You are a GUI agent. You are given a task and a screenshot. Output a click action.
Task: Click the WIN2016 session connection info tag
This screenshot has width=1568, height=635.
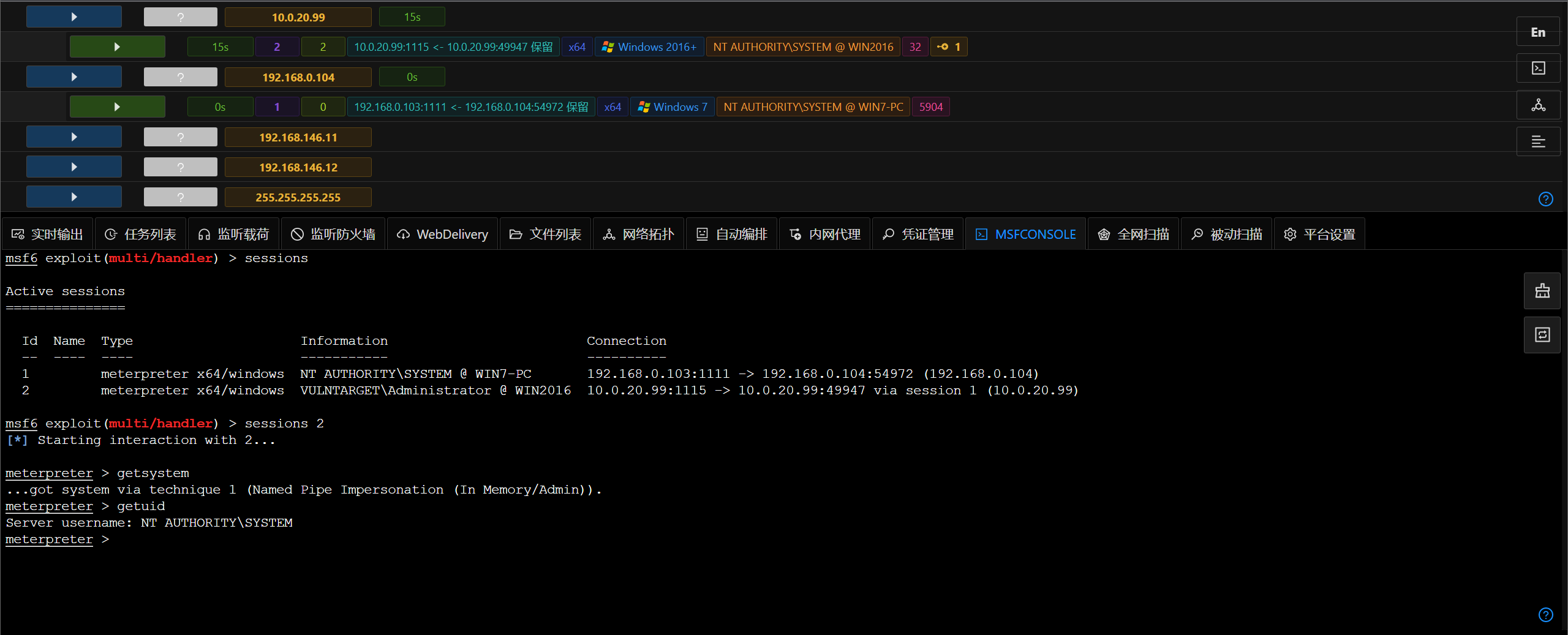point(453,47)
